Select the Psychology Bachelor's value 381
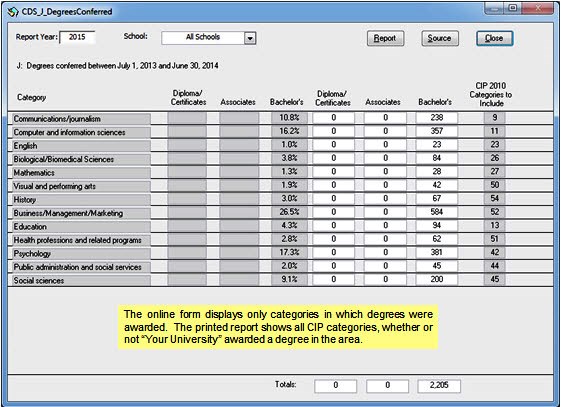561x407 pixels. tap(436, 252)
